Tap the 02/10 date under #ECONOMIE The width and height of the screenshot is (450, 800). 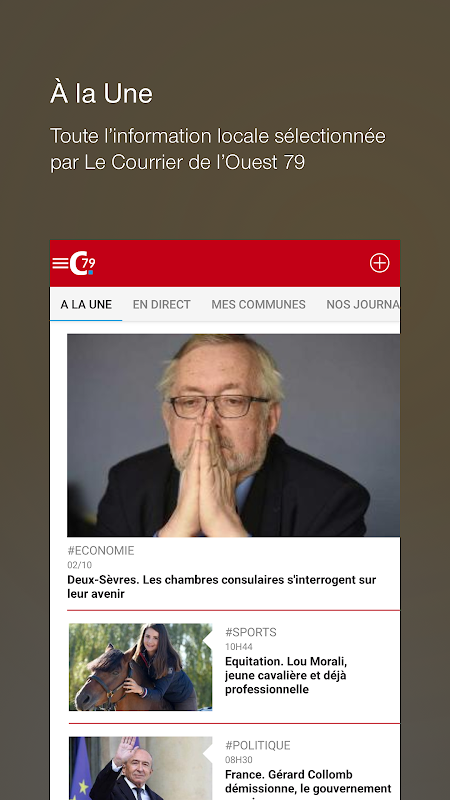click(x=80, y=565)
